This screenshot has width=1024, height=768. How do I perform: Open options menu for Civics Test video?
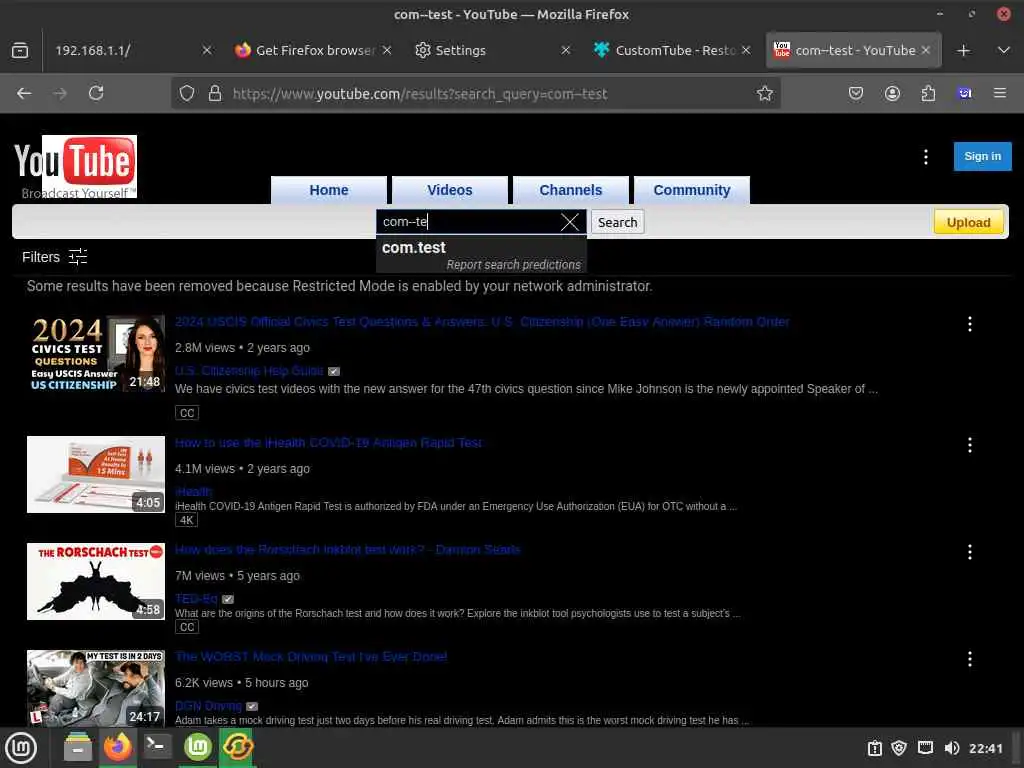(x=970, y=324)
